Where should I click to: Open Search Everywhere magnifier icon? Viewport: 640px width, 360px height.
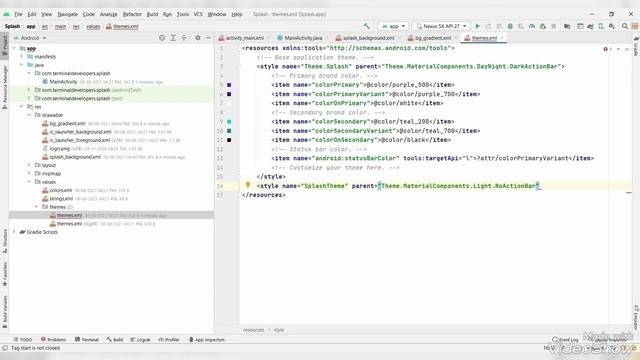624,26
